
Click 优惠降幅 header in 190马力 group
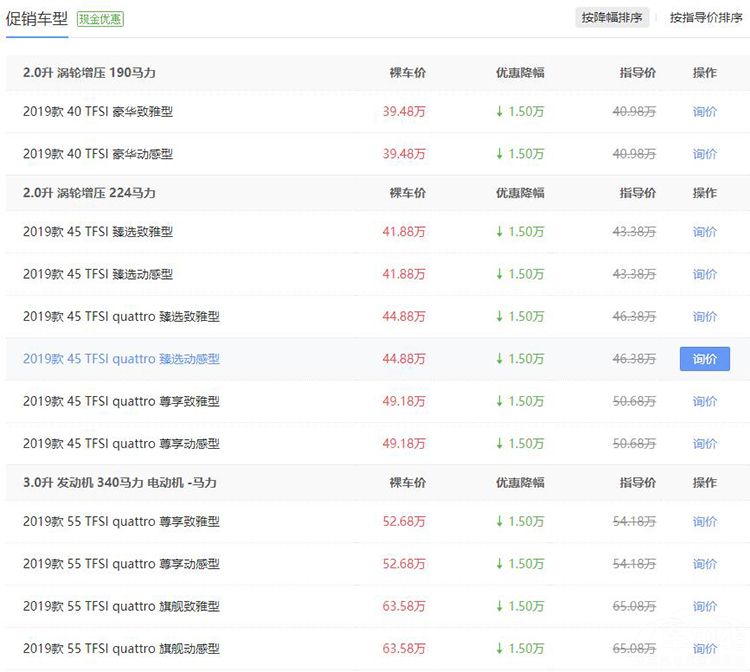520,73
